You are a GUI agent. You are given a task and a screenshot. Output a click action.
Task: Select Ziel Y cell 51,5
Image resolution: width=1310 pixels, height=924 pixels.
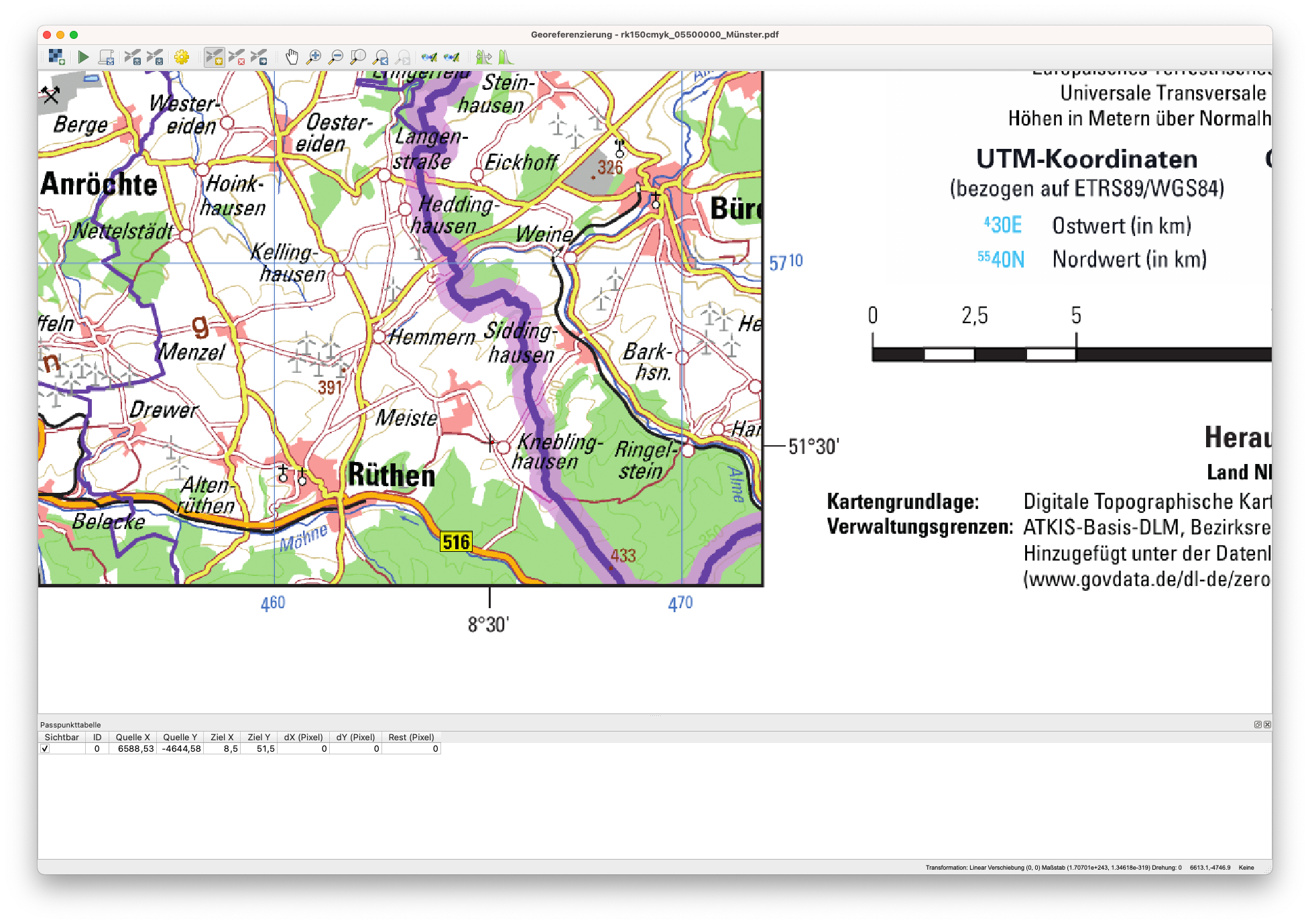point(259,748)
